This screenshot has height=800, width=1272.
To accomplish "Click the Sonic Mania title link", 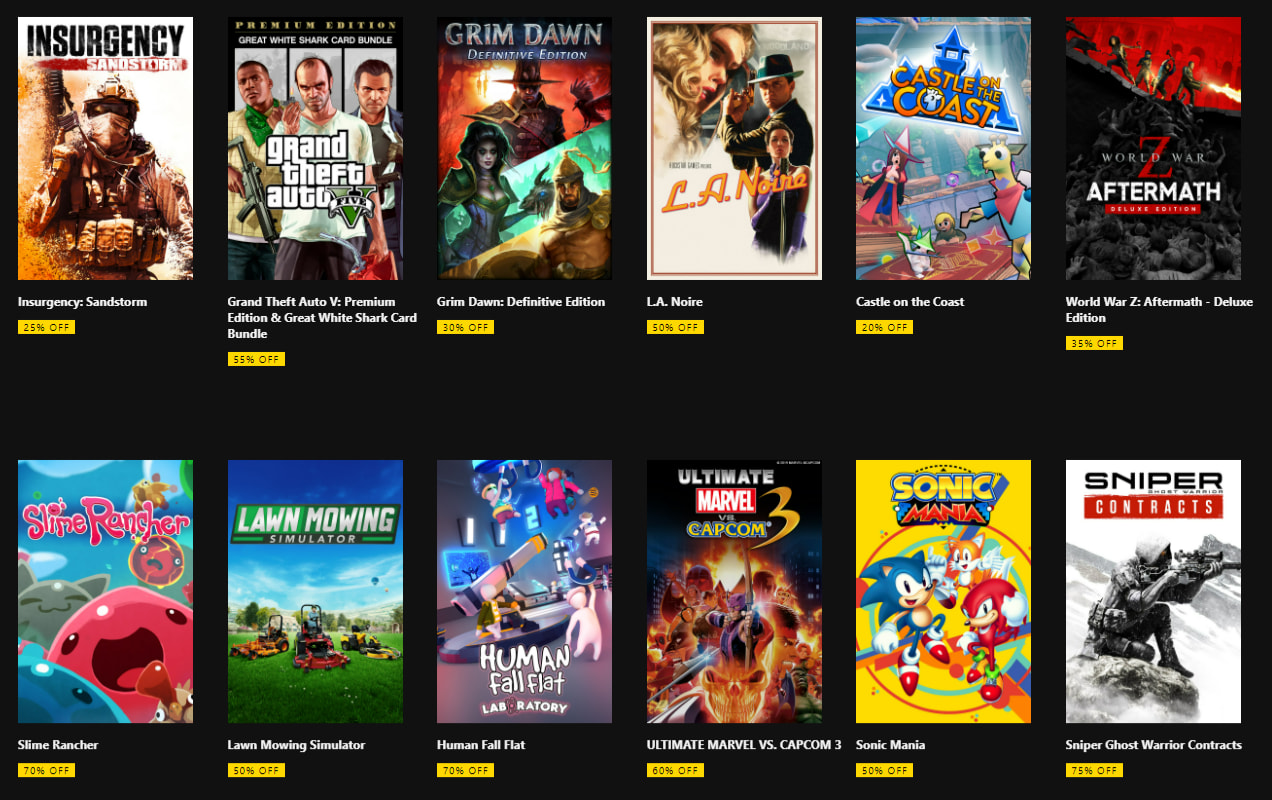I will click(890, 745).
